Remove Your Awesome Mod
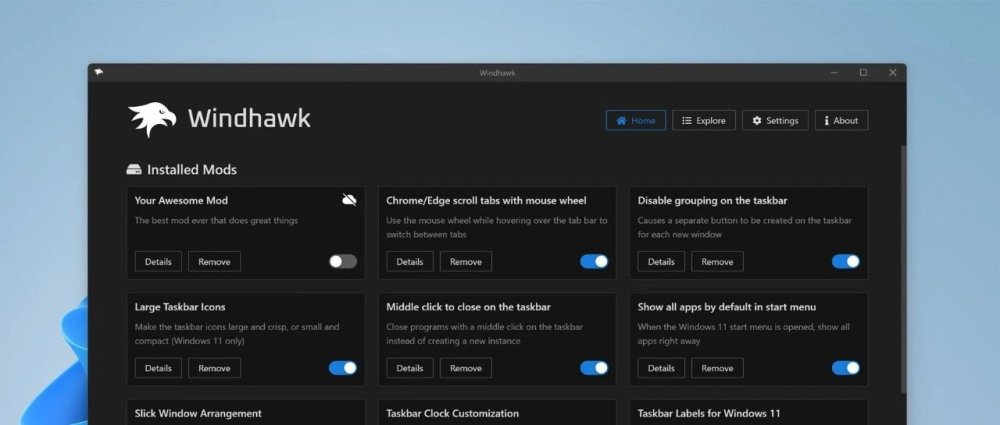Viewport: 1000px width, 425px height. tap(214, 262)
